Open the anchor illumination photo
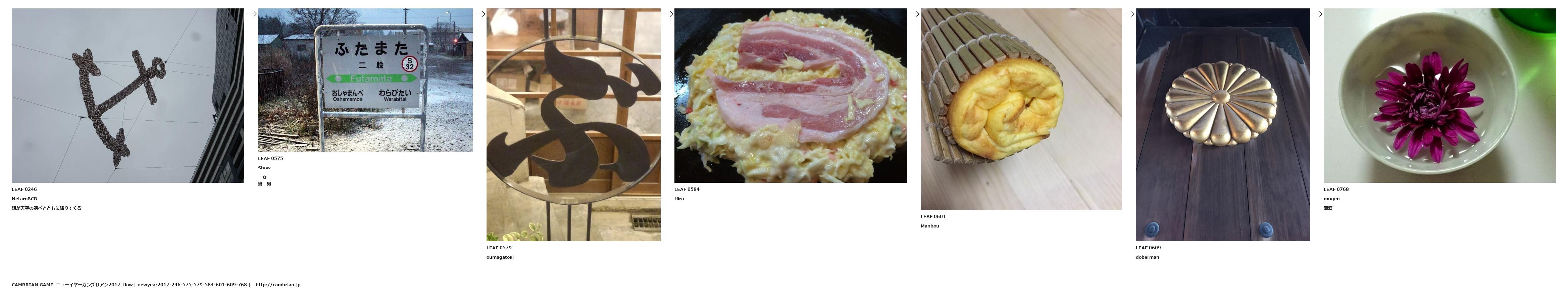 [x=128, y=95]
